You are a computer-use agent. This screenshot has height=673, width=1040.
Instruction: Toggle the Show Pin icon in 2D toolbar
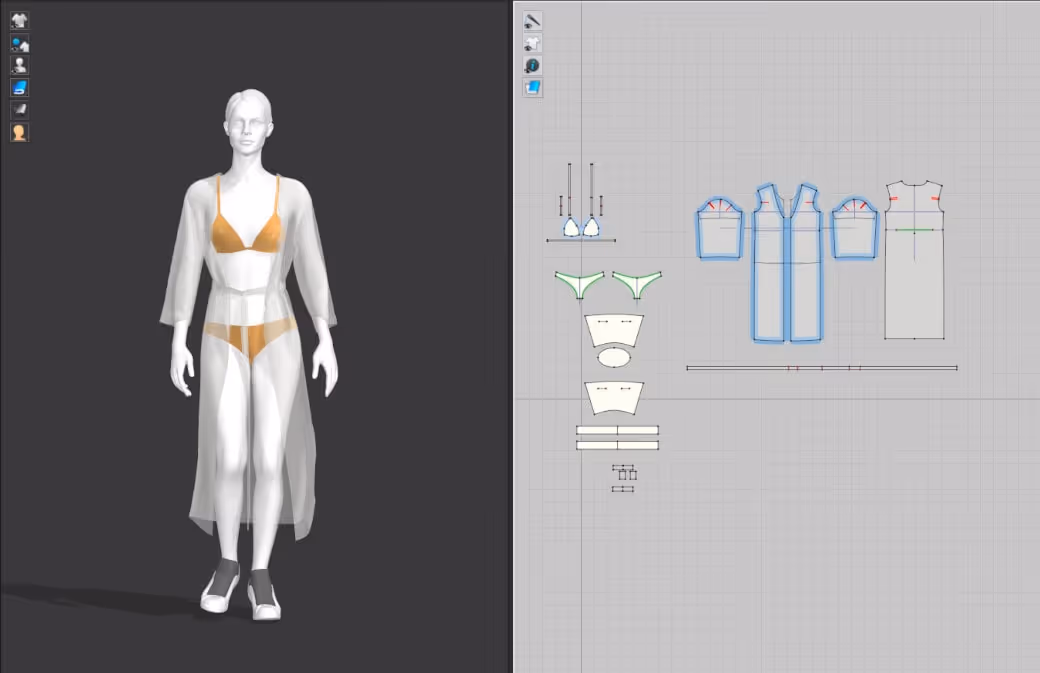pos(533,20)
